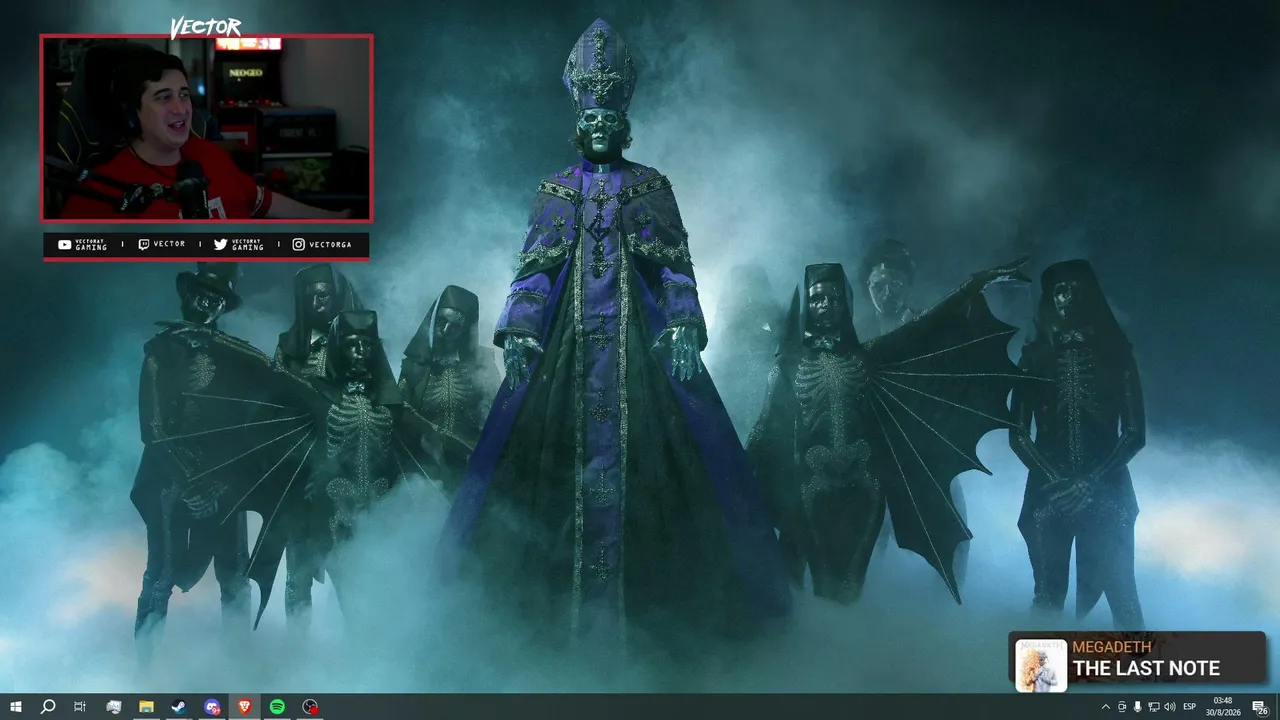
Task: Switch to Brave browser on the taskbar
Action: pyautogui.click(x=245, y=707)
